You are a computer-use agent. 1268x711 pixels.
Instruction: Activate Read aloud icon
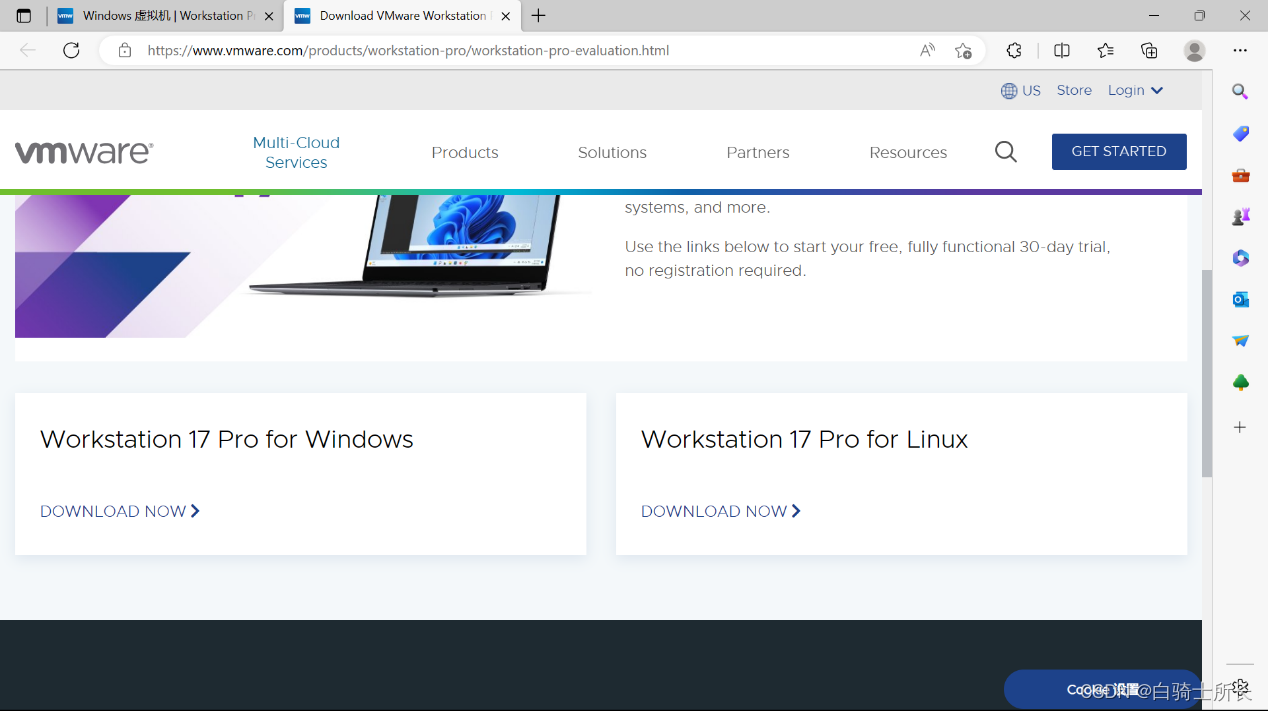click(x=928, y=50)
